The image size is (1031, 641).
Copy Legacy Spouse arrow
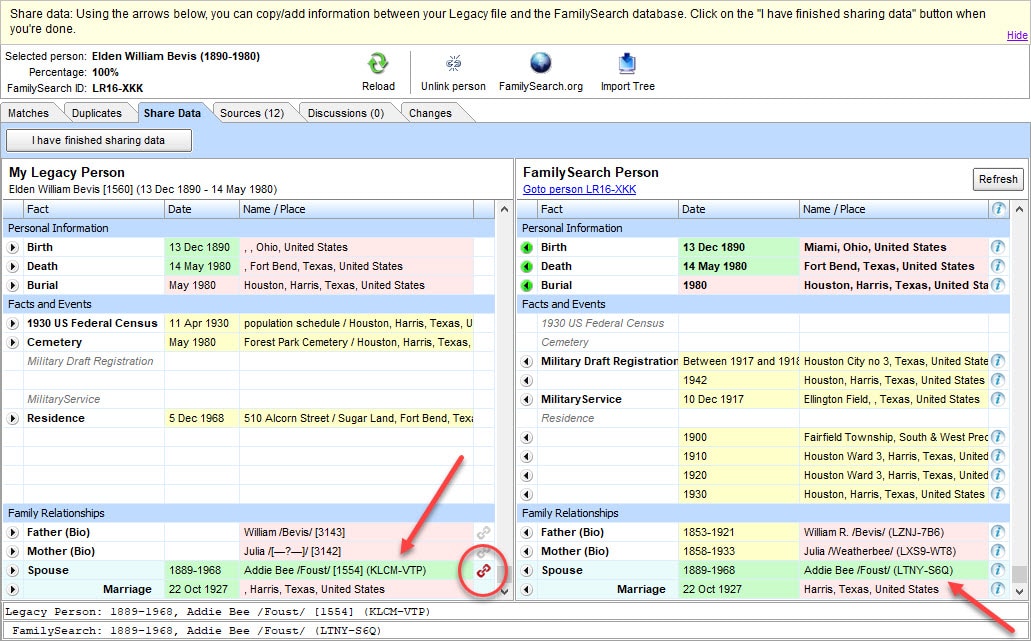[12, 571]
